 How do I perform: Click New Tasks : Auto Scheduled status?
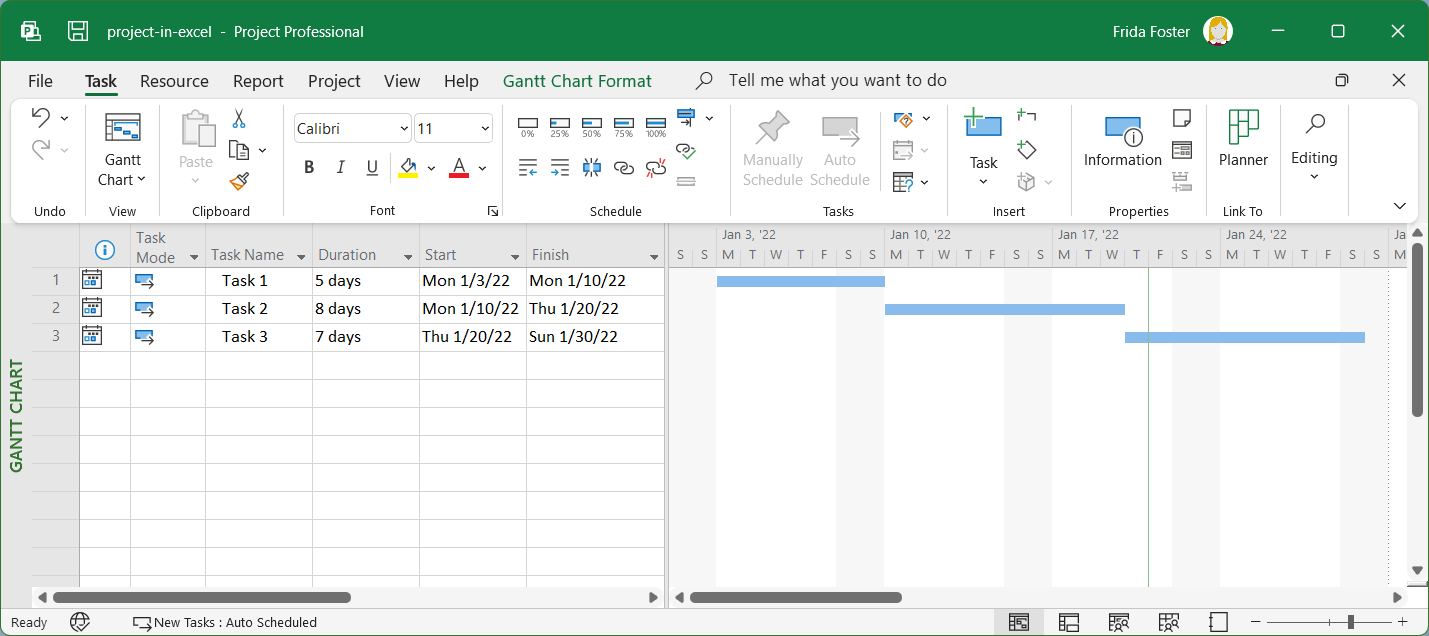(x=225, y=622)
